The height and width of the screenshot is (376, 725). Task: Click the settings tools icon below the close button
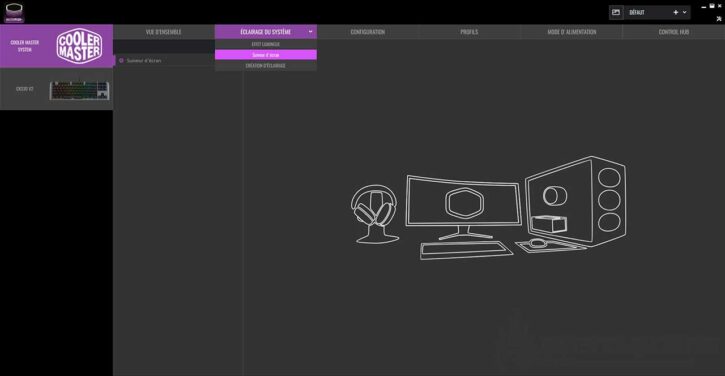click(x=719, y=19)
